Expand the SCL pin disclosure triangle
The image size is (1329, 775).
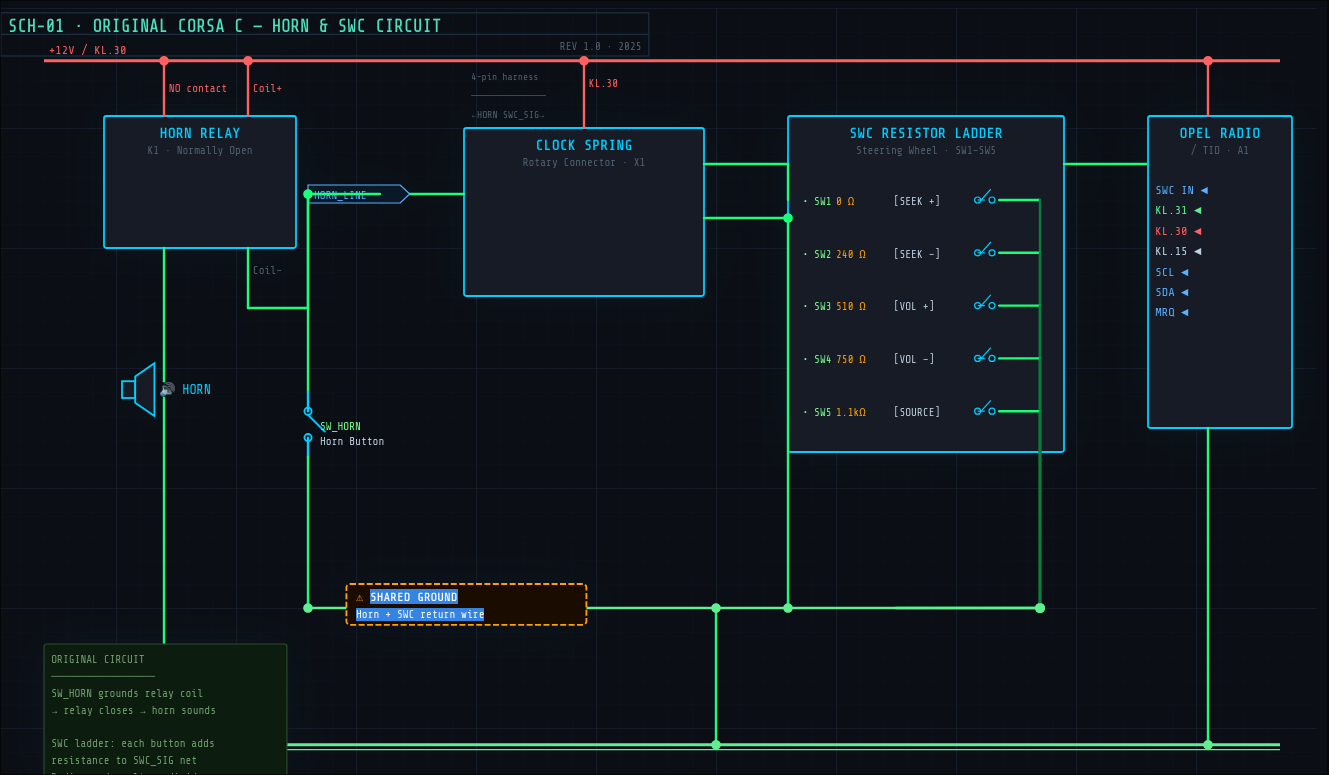click(1184, 271)
